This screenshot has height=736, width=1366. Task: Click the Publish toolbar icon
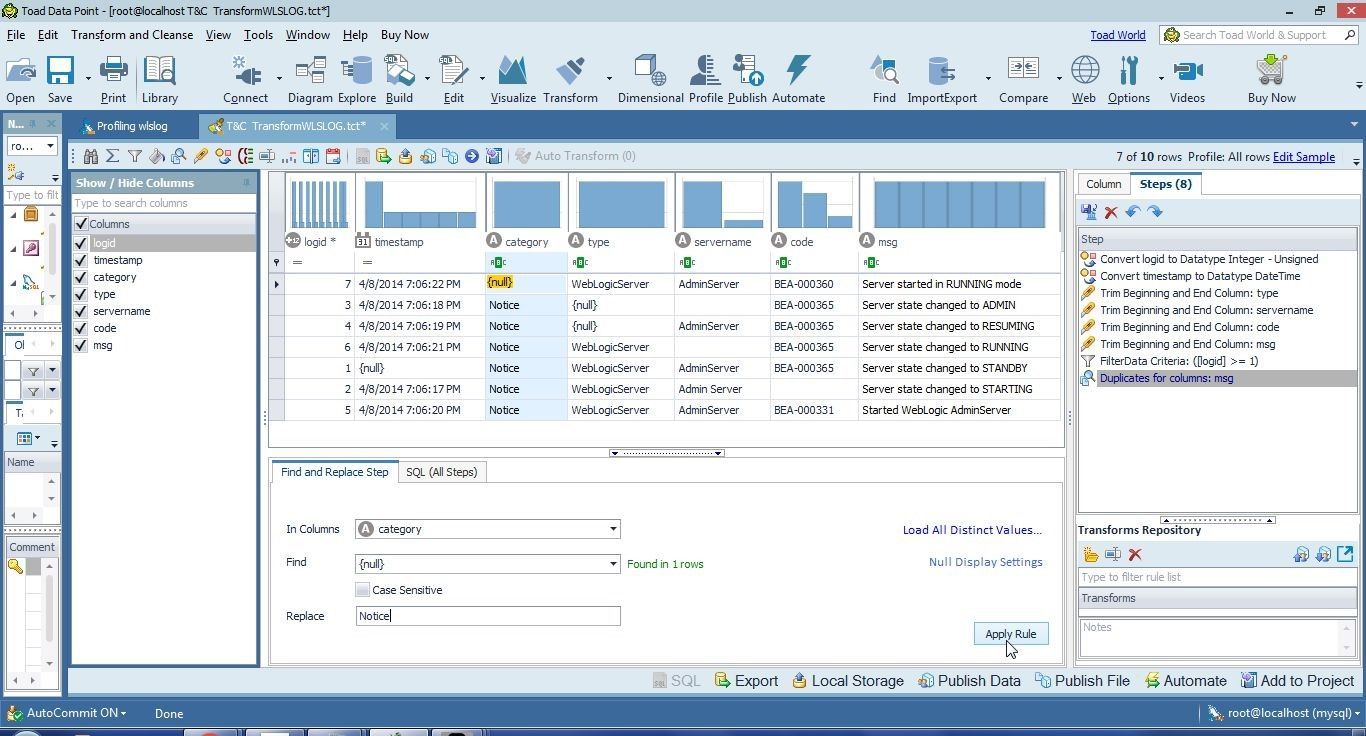[x=747, y=79]
